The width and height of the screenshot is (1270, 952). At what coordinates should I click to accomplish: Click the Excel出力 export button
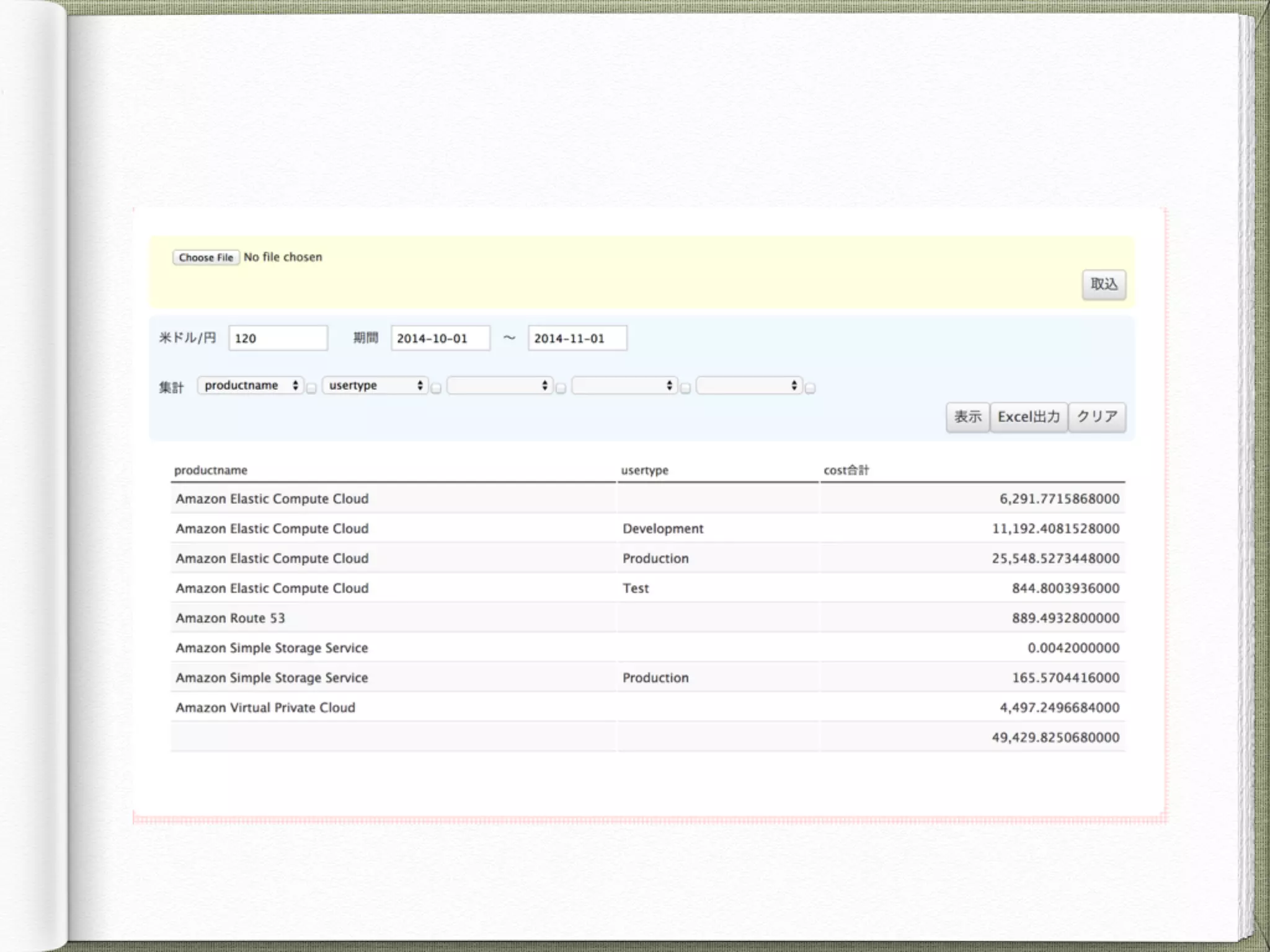[x=1028, y=417]
